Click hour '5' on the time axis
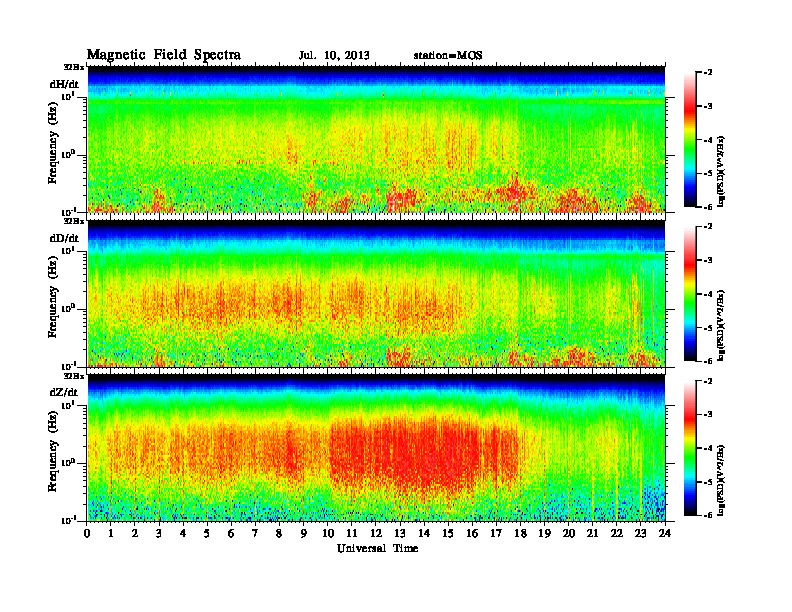 (207, 534)
